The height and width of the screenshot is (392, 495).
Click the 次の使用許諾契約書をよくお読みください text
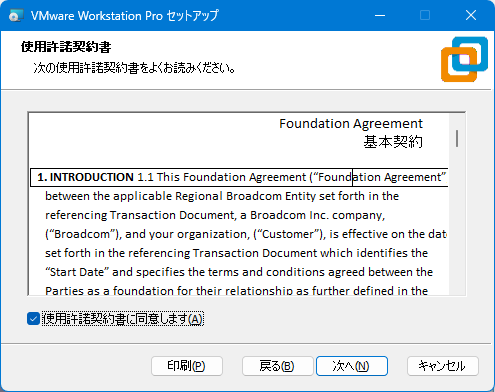pyautogui.click(x=134, y=68)
